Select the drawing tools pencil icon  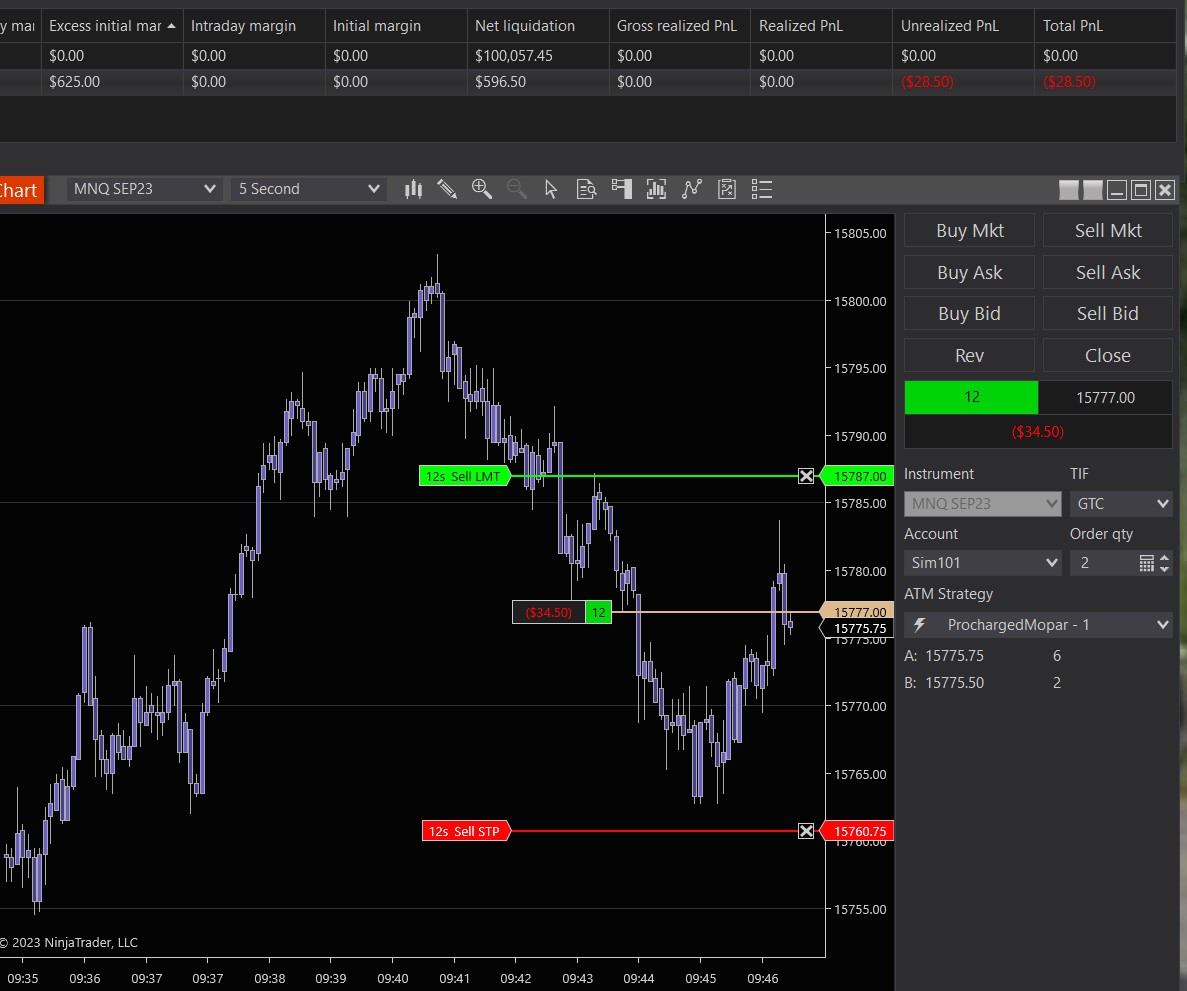point(447,189)
